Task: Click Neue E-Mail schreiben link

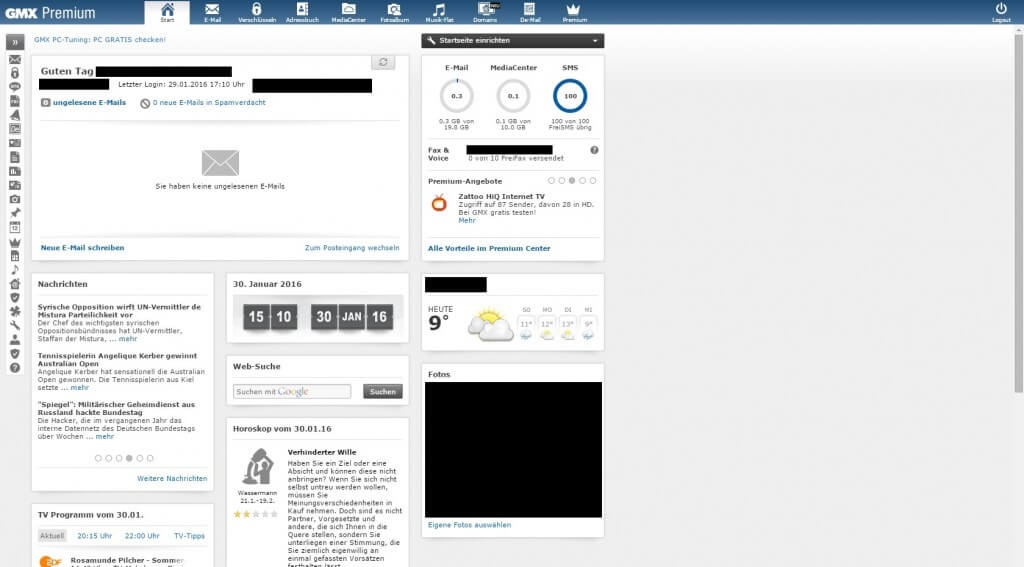Action: click(82, 248)
